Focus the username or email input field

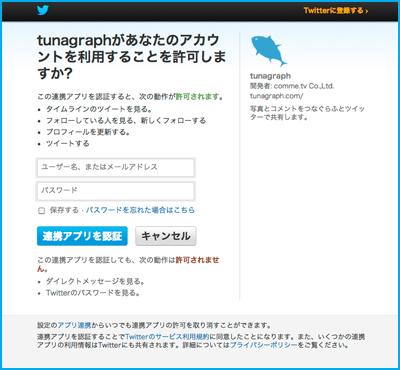click(x=116, y=167)
